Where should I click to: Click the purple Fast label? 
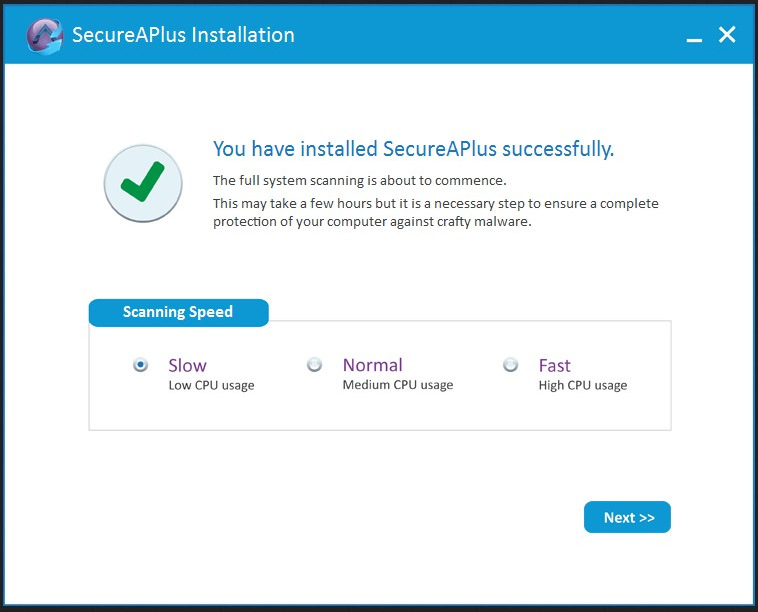(554, 365)
